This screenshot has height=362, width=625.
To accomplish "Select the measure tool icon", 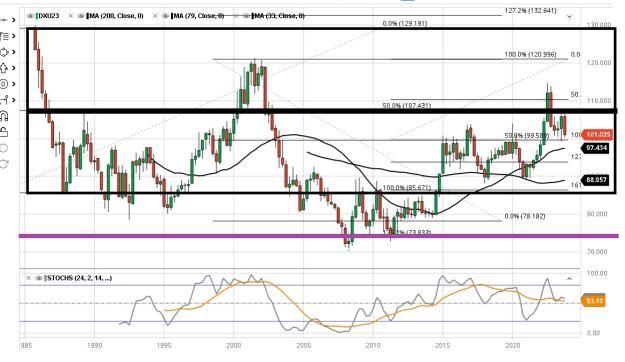I will coord(4,100).
